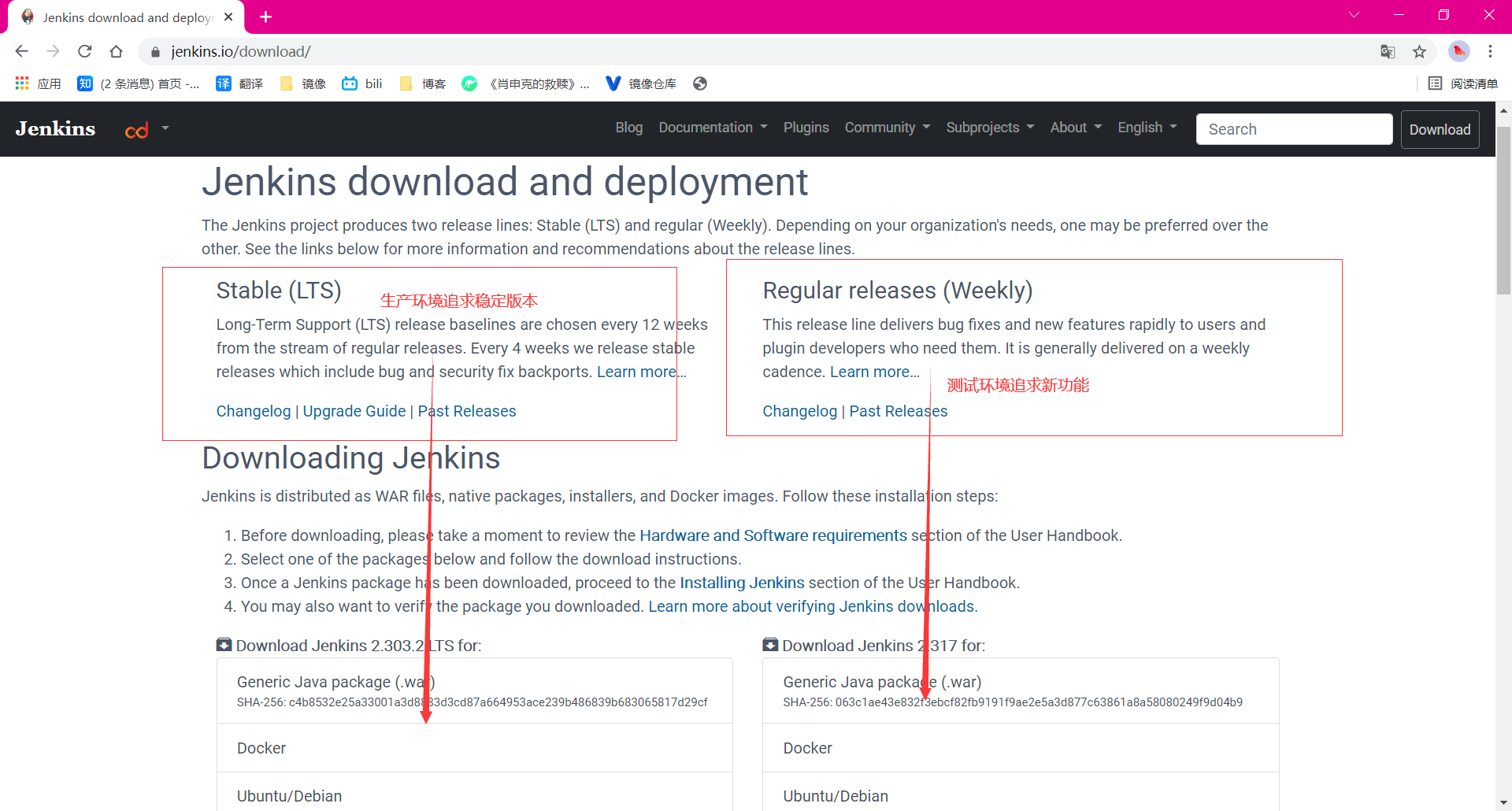This screenshot has height=811, width=1512.
Task: Open the Weekly Past Releases link
Action: (899, 411)
